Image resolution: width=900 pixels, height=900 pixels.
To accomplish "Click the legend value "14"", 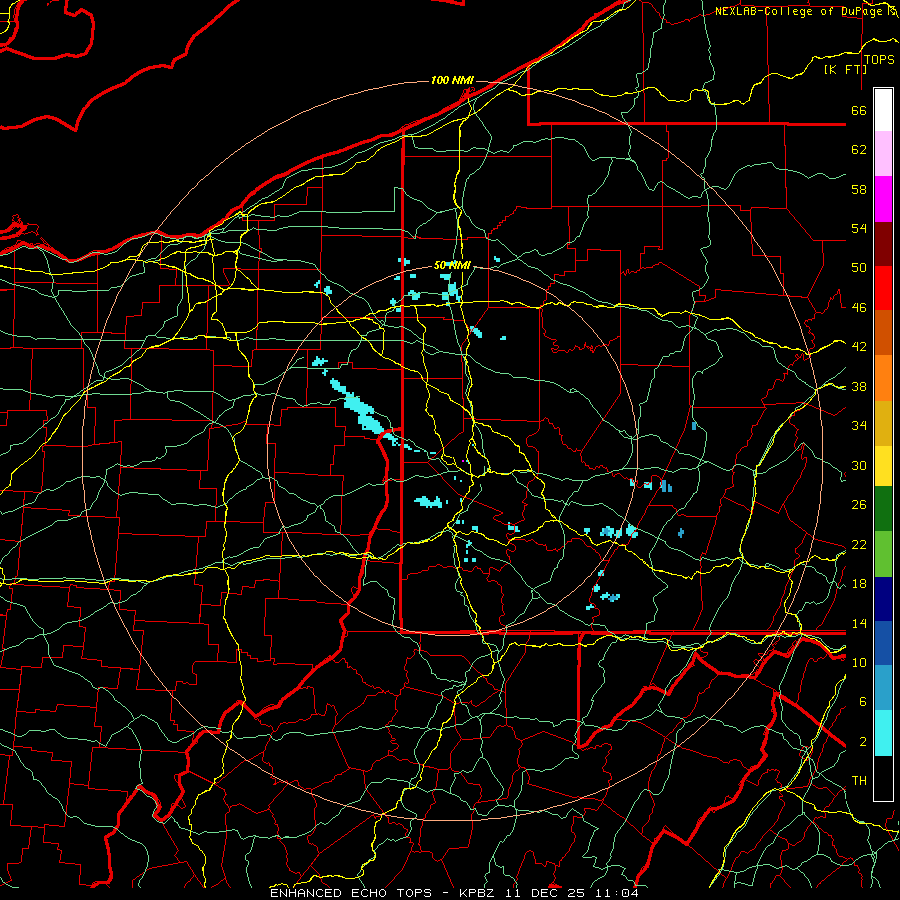I will pyautogui.click(x=859, y=623).
